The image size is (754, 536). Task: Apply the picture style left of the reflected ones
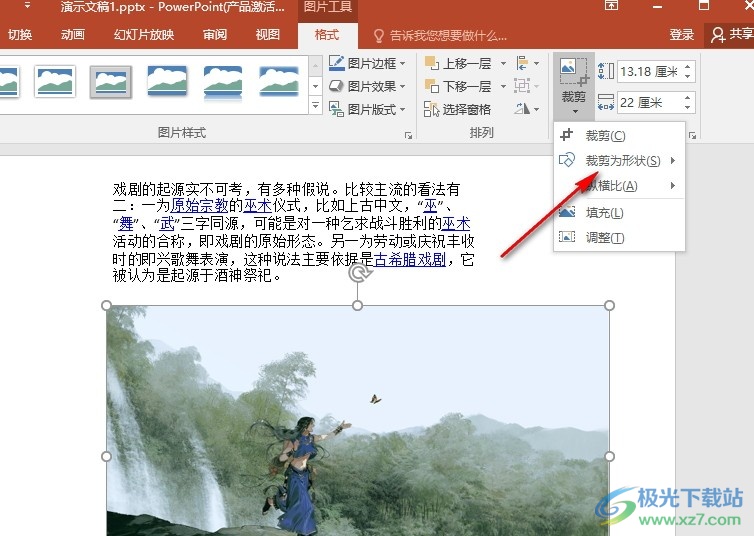(x=167, y=80)
